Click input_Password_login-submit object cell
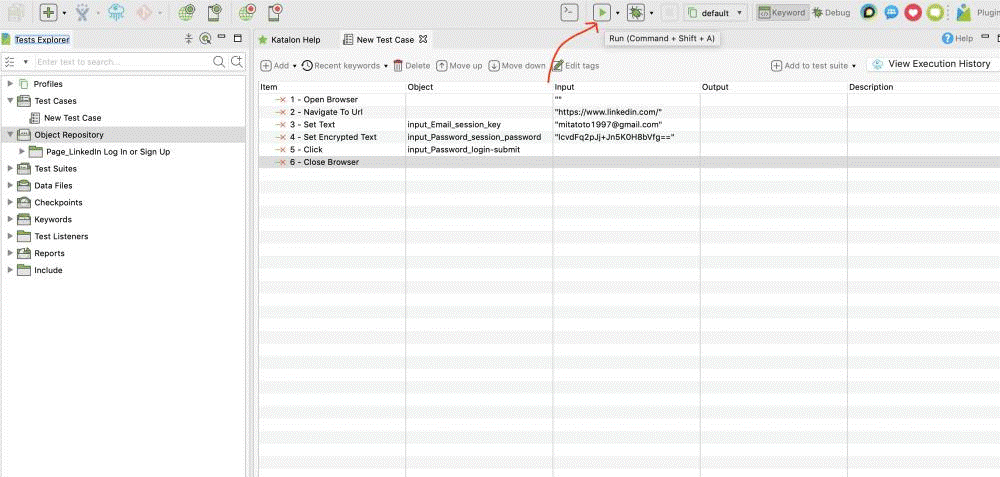 479,149
